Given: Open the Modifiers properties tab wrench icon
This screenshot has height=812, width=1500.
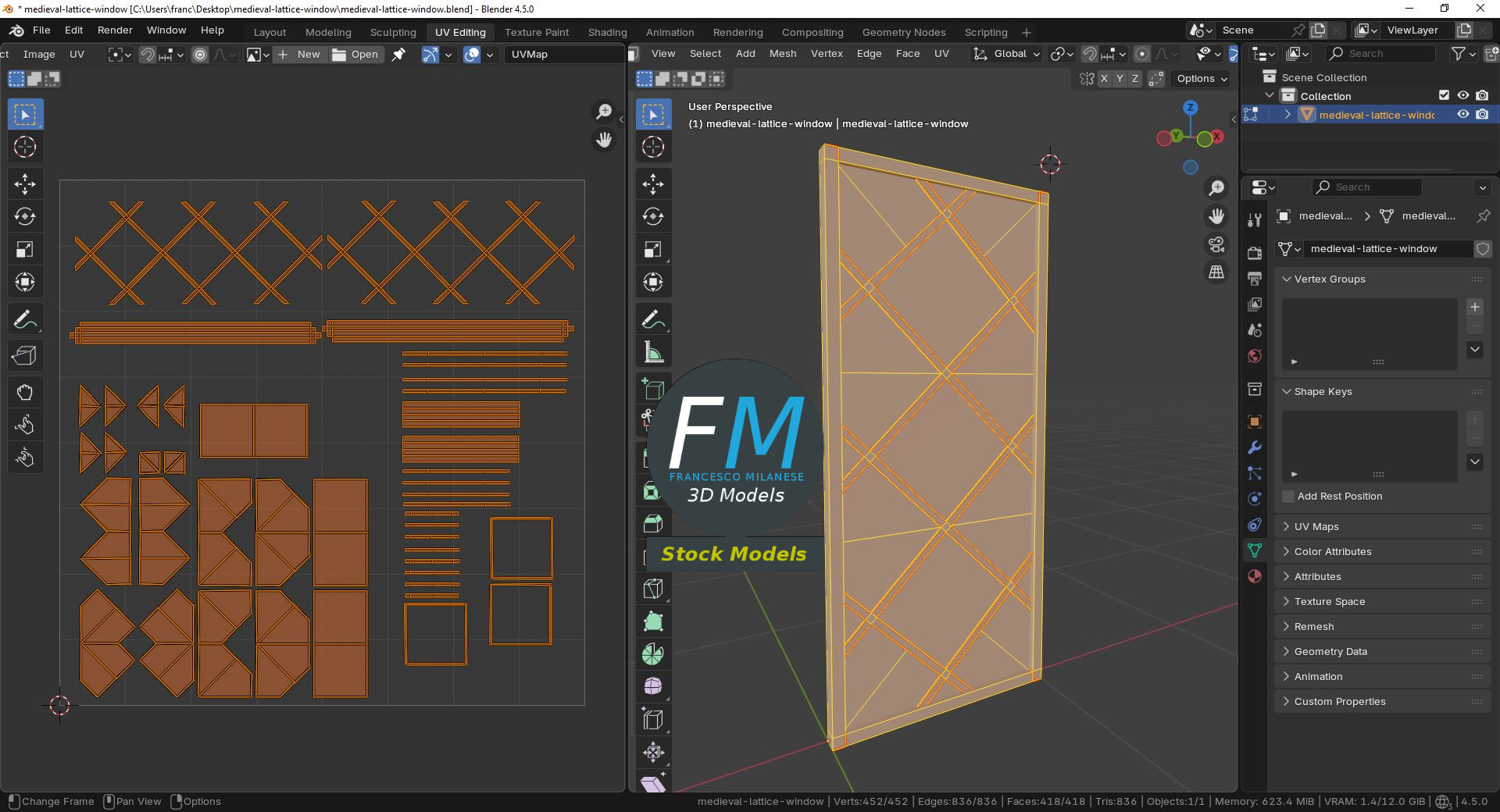Looking at the screenshot, I should coord(1255,447).
